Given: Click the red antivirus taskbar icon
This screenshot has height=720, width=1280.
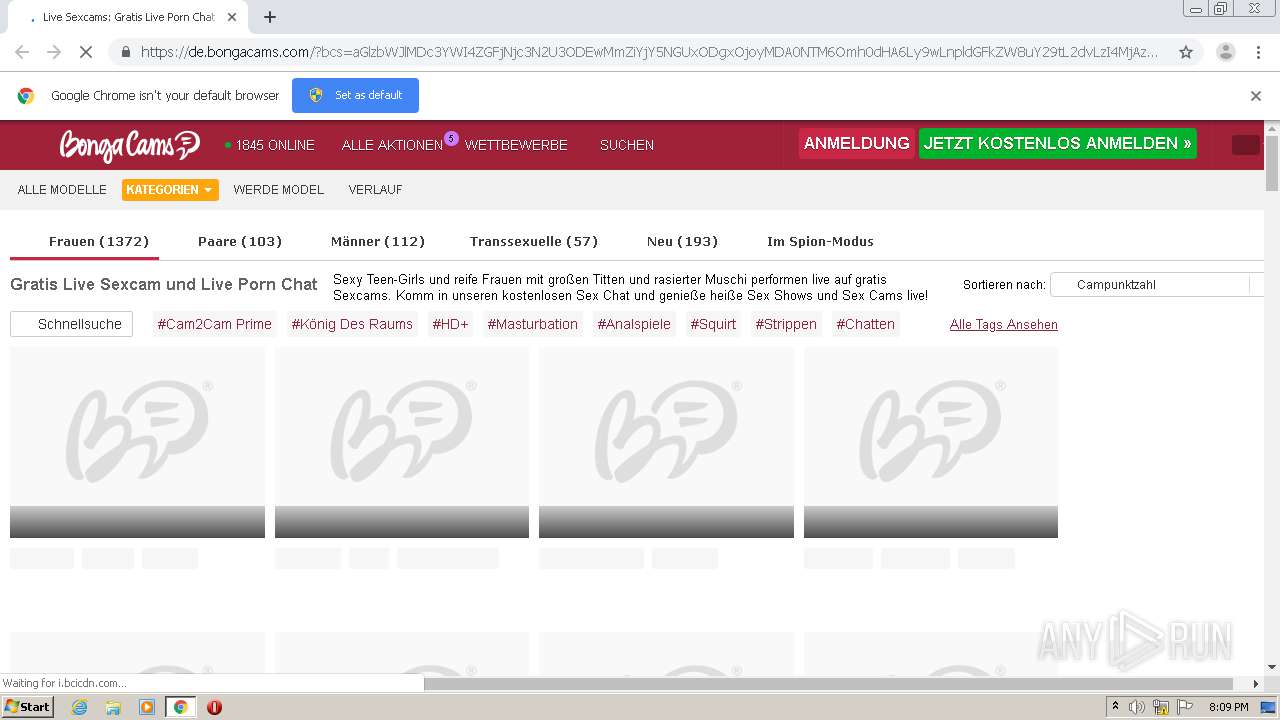Looking at the screenshot, I should (x=214, y=707).
